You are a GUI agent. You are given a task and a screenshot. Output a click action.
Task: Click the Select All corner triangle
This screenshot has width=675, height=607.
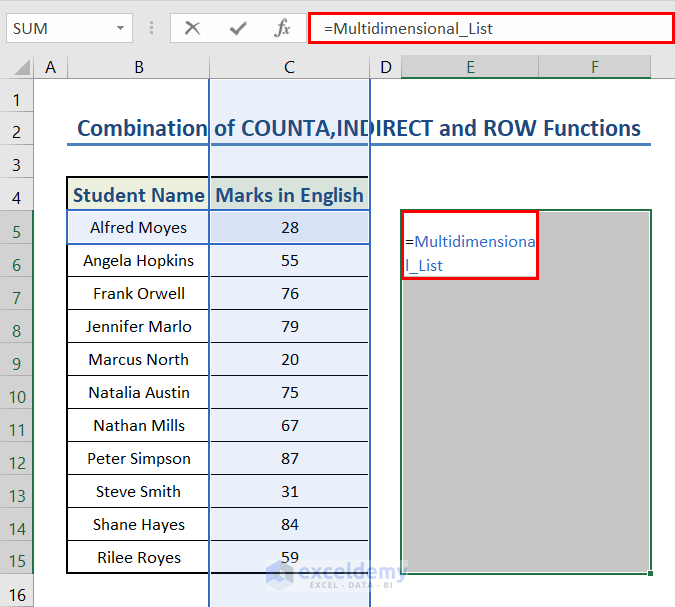[22, 68]
